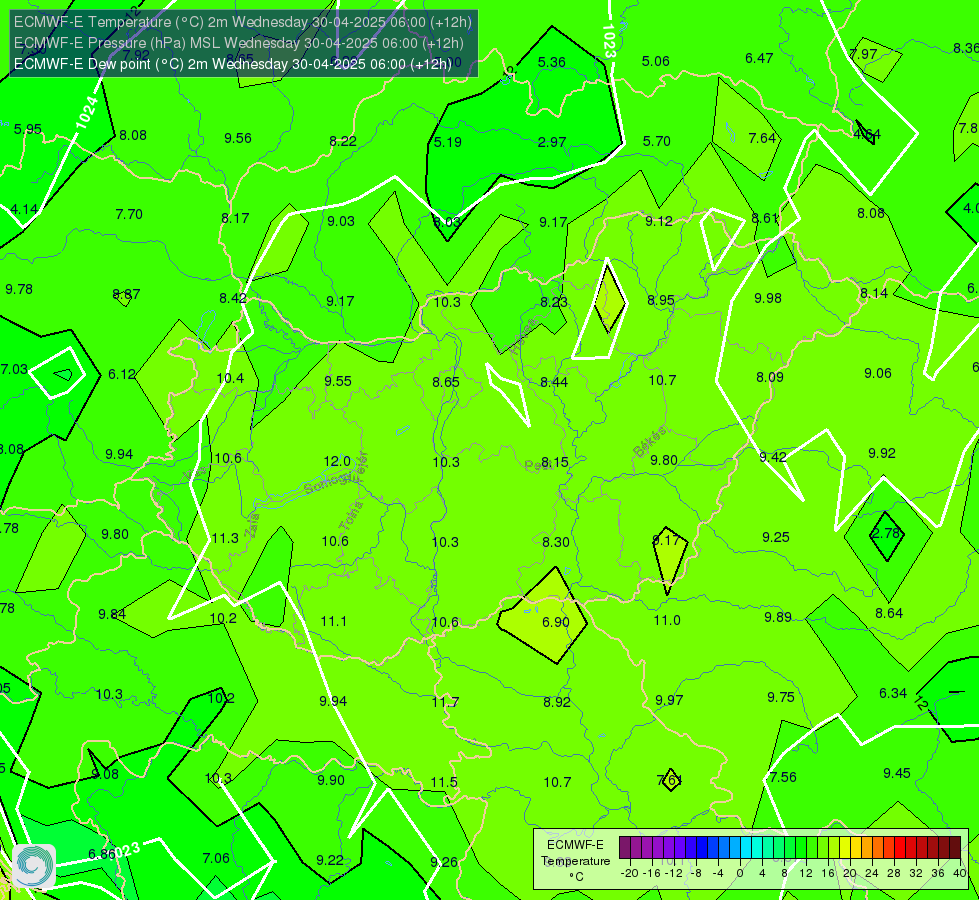This screenshot has height=900, width=979.
Task: Click the 1024 isobar label
Action: [87, 113]
